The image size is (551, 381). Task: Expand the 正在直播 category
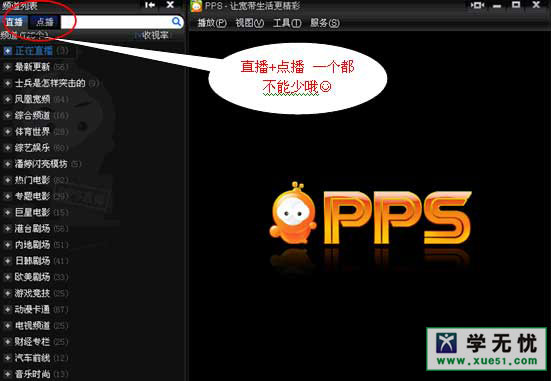click(7, 51)
